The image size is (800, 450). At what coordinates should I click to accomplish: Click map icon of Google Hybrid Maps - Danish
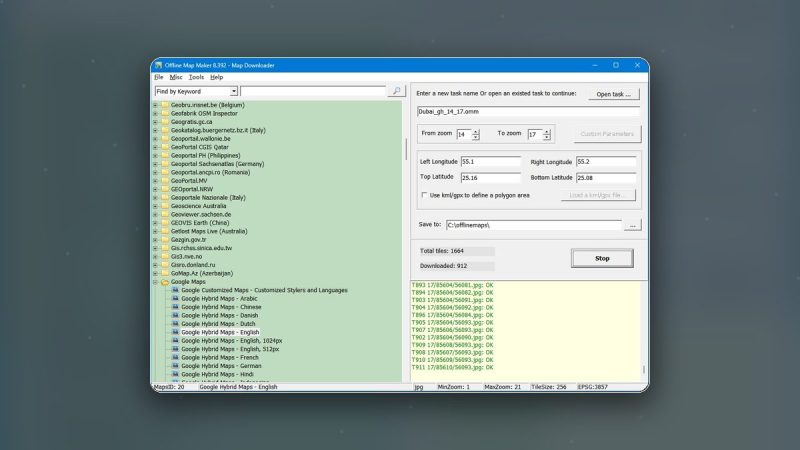pyautogui.click(x=176, y=315)
